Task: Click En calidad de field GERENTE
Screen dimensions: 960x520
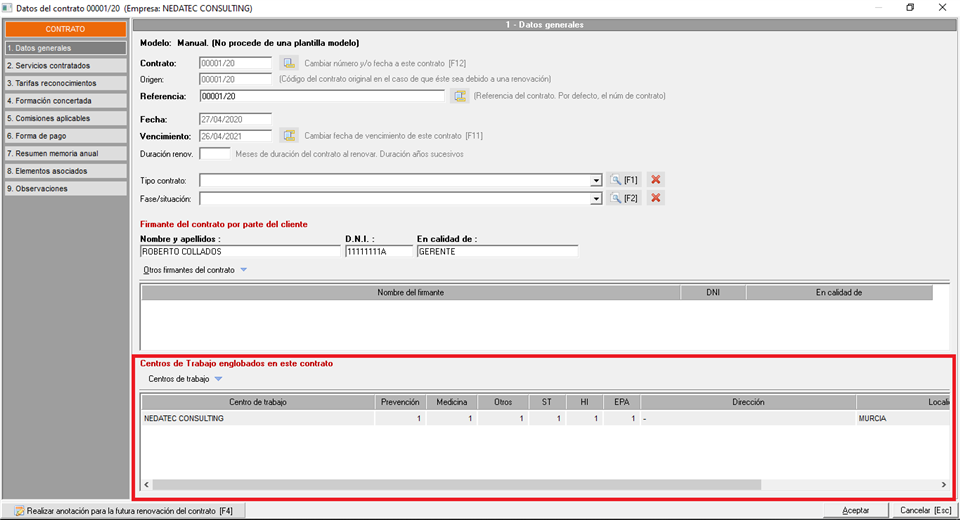Action: [497, 252]
